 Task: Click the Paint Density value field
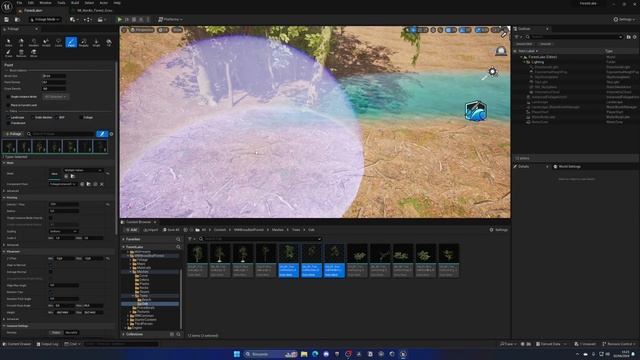pos(54,82)
